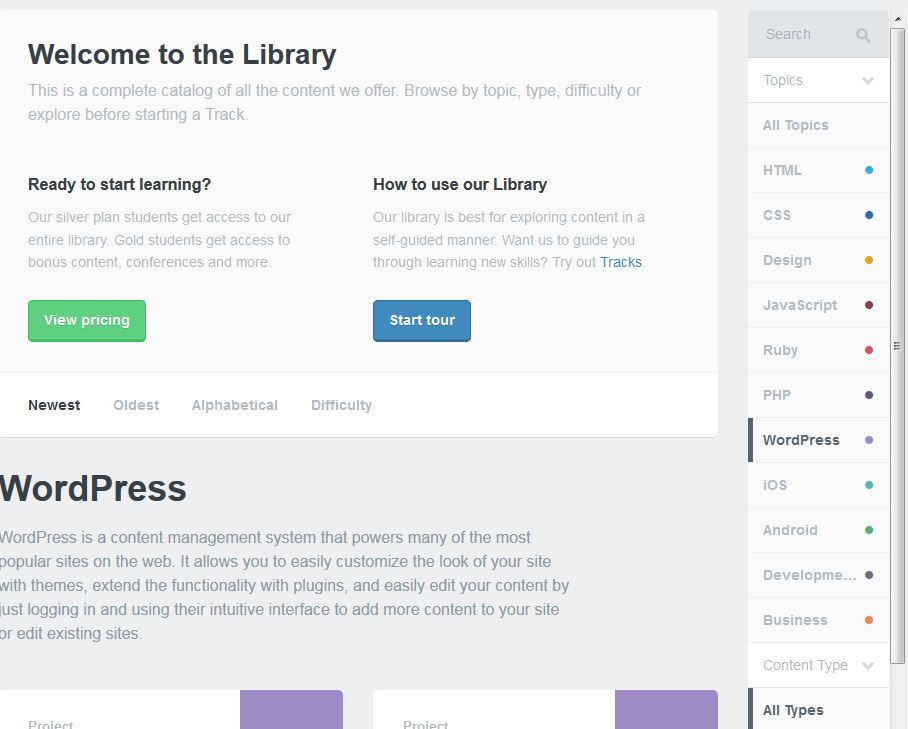
Task: Click the teal iOS color dot
Action: (869, 485)
